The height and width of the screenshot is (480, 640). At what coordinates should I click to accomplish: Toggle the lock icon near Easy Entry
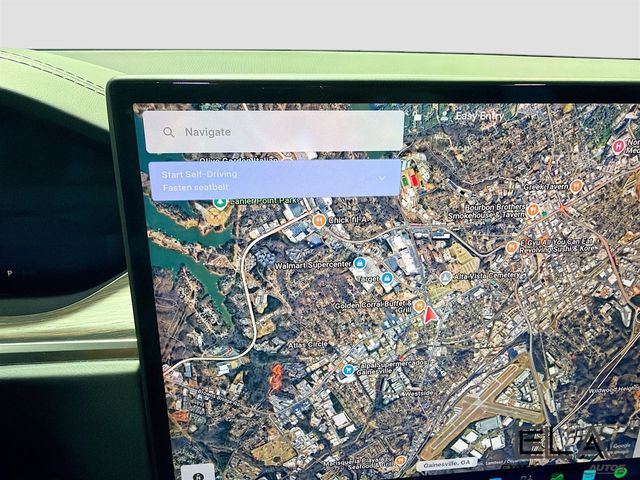(x=418, y=117)
